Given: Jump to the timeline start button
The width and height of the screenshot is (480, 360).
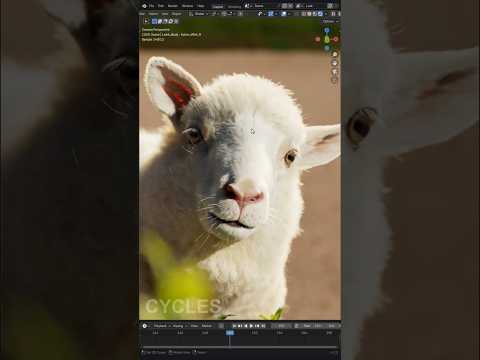Looking at the screenshot, I should (234, 326).
